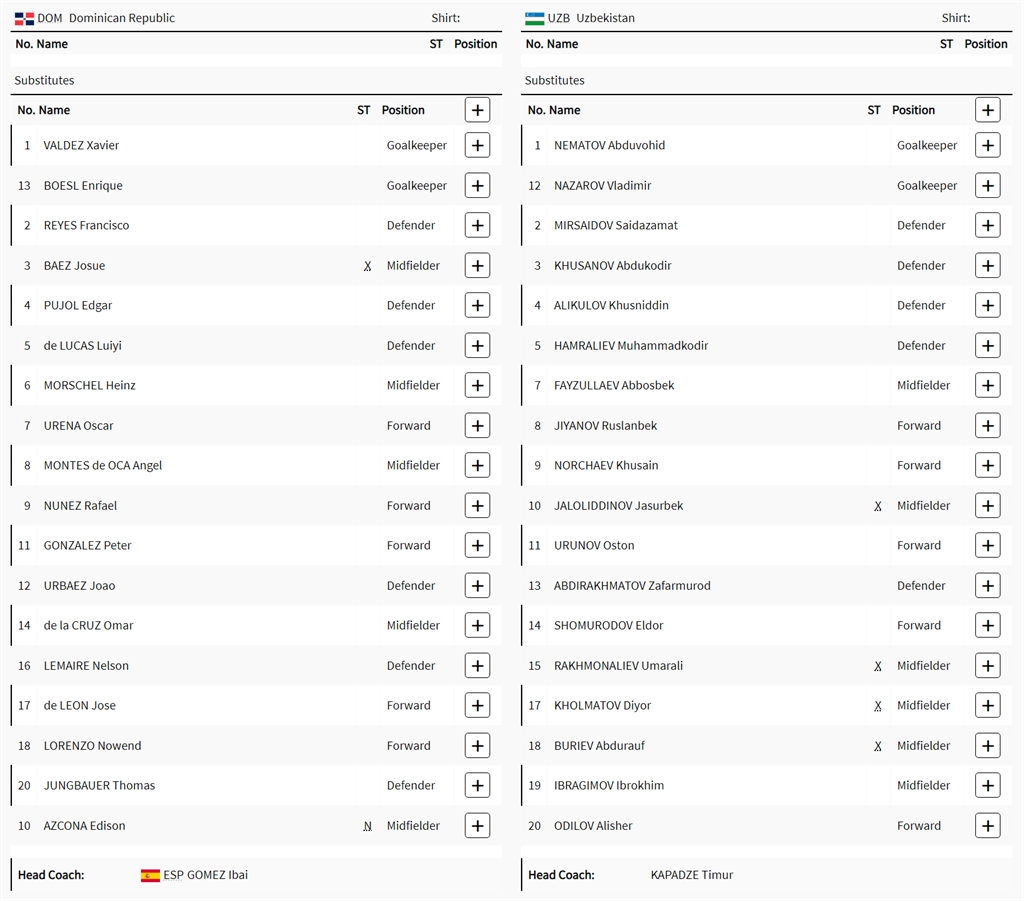Image resolution: width=1024 pixels, height=901 pixels.
Task: Click Uzbekistan substitutes header plus button
Action: tap(987, 110)
